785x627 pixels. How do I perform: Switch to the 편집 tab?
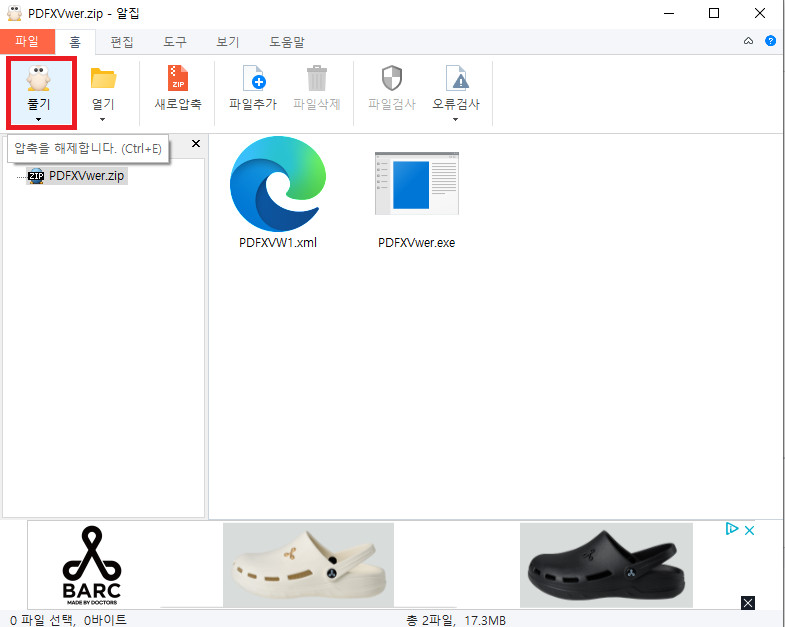click(122, 42)
